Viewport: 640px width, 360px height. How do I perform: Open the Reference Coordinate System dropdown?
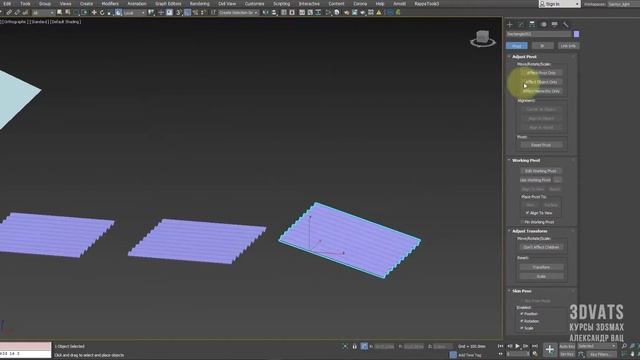point(134,13)
